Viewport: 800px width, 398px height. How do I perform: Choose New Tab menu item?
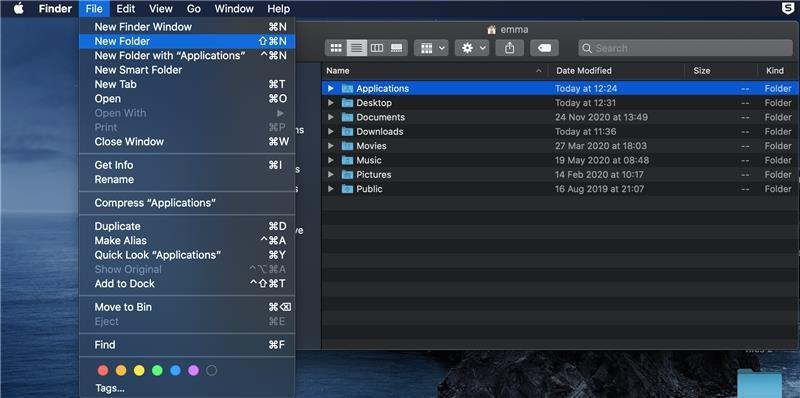(187, 84)
